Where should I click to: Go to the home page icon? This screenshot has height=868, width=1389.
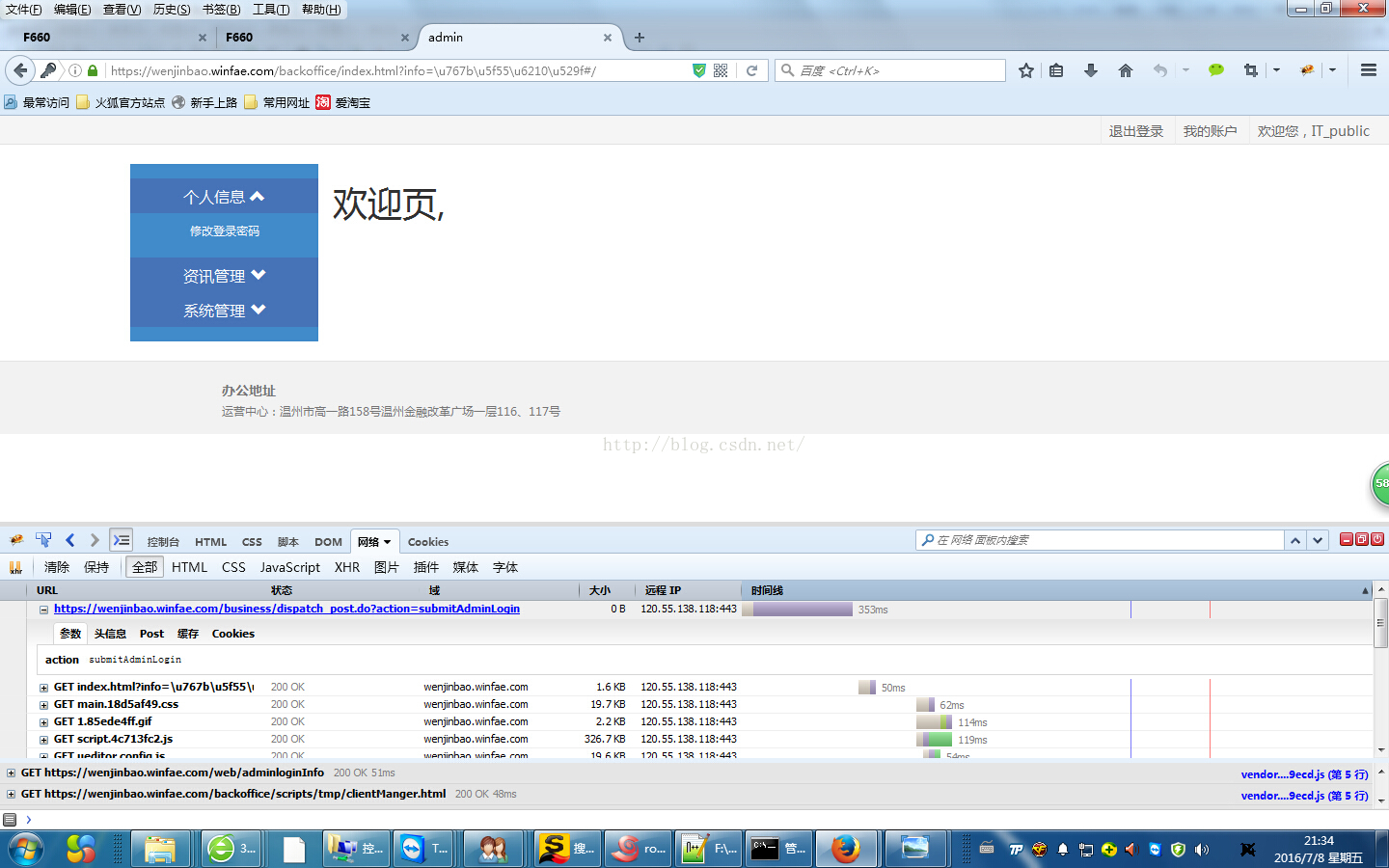tap(1126, 70)
